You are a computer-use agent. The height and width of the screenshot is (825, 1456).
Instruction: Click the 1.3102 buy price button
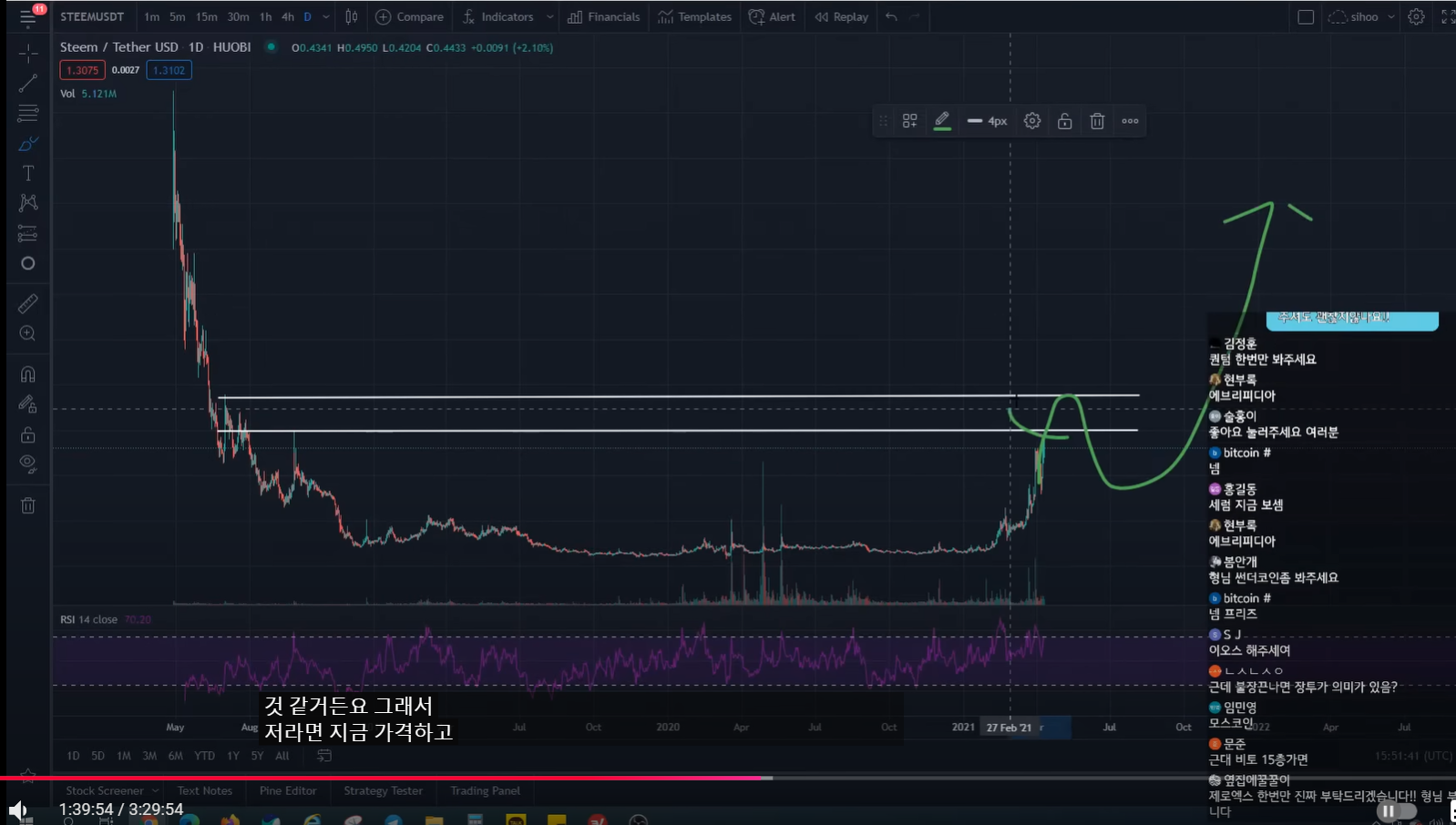(x=169, y=70)
